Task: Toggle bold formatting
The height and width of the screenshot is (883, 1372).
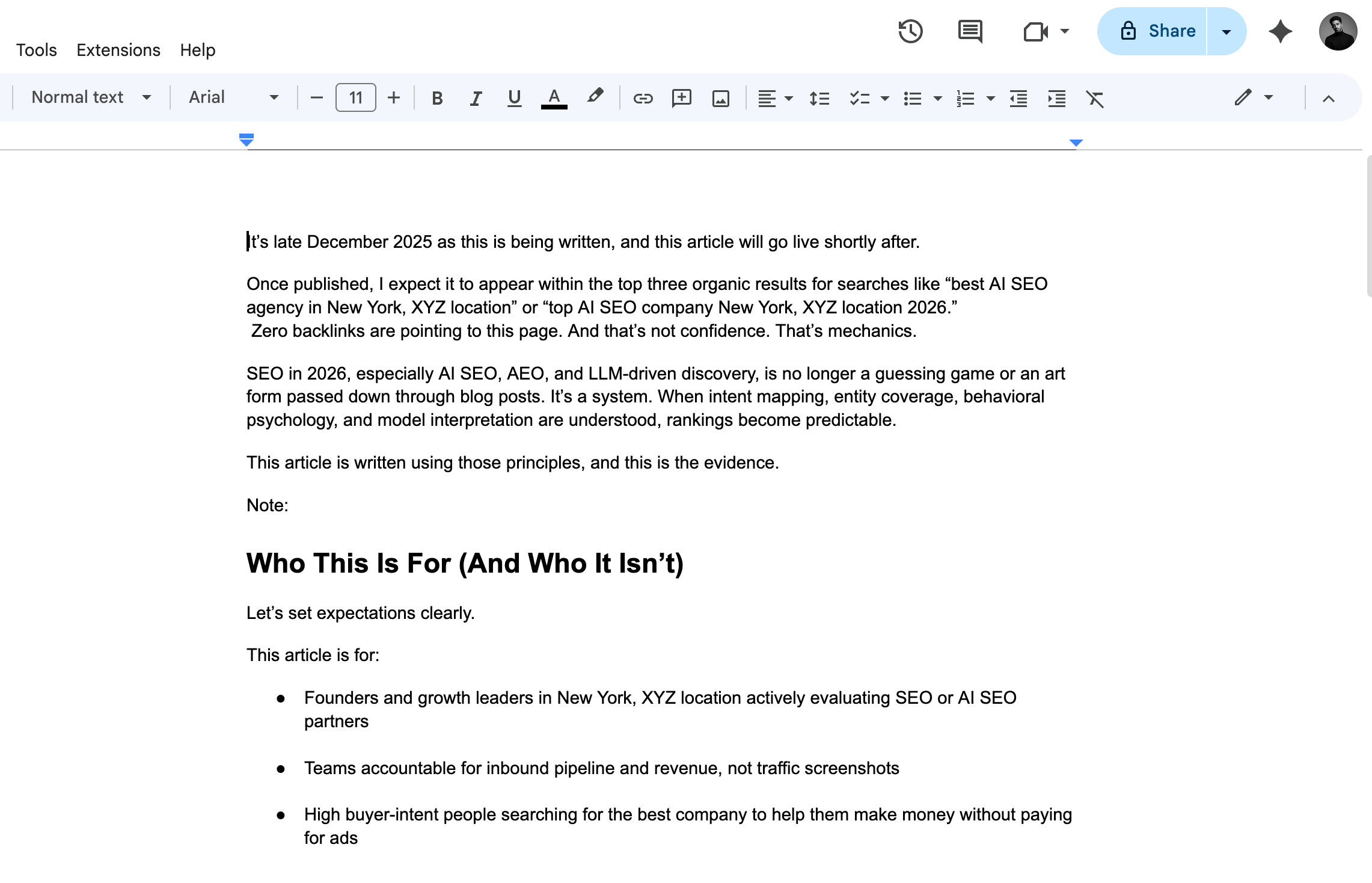Action: (437, 98)
